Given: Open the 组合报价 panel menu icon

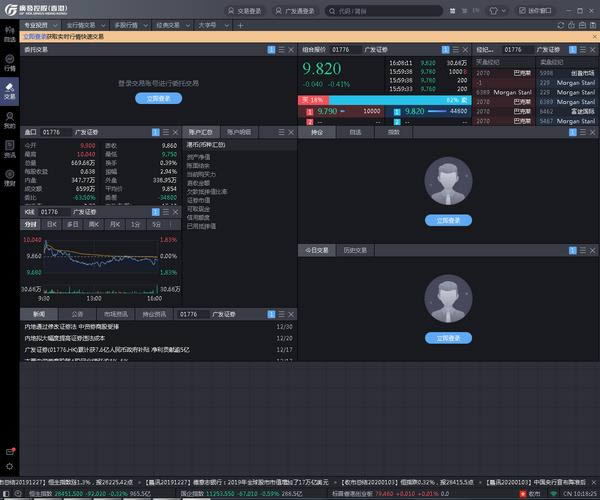Looking at the screenshot, I should 455,50.
